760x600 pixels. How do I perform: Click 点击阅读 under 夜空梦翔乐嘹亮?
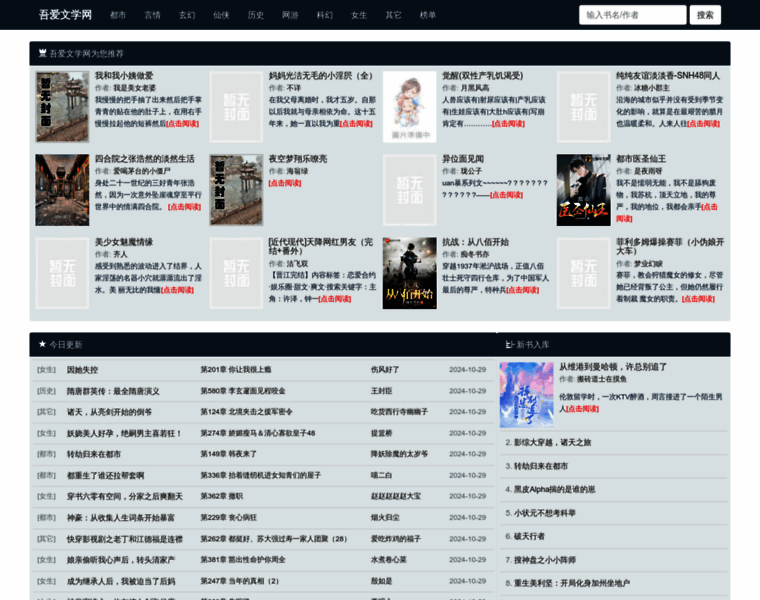point(285,183)
